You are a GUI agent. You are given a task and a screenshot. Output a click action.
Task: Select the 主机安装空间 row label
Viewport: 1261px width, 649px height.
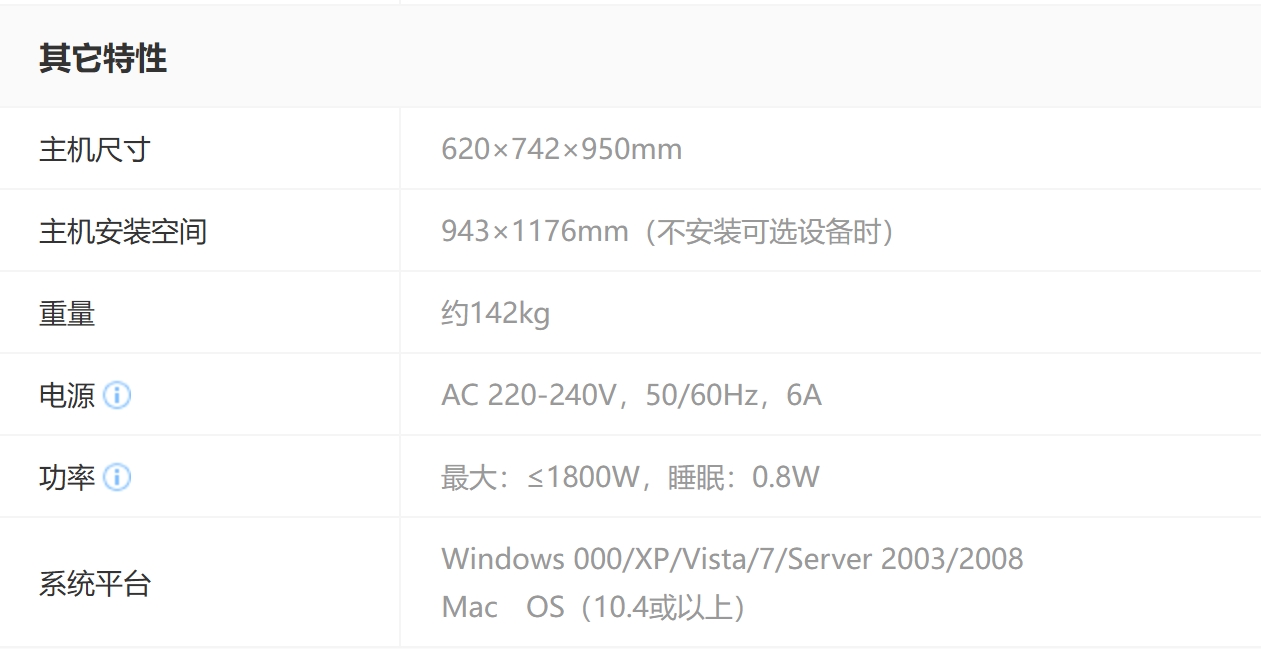[x=123, y=232]
